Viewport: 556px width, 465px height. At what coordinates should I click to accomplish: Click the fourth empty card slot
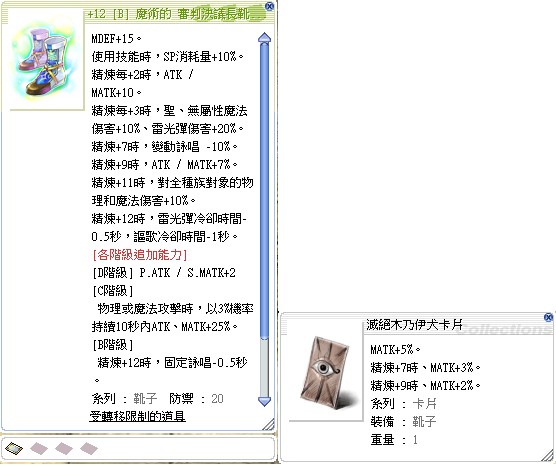89,448
